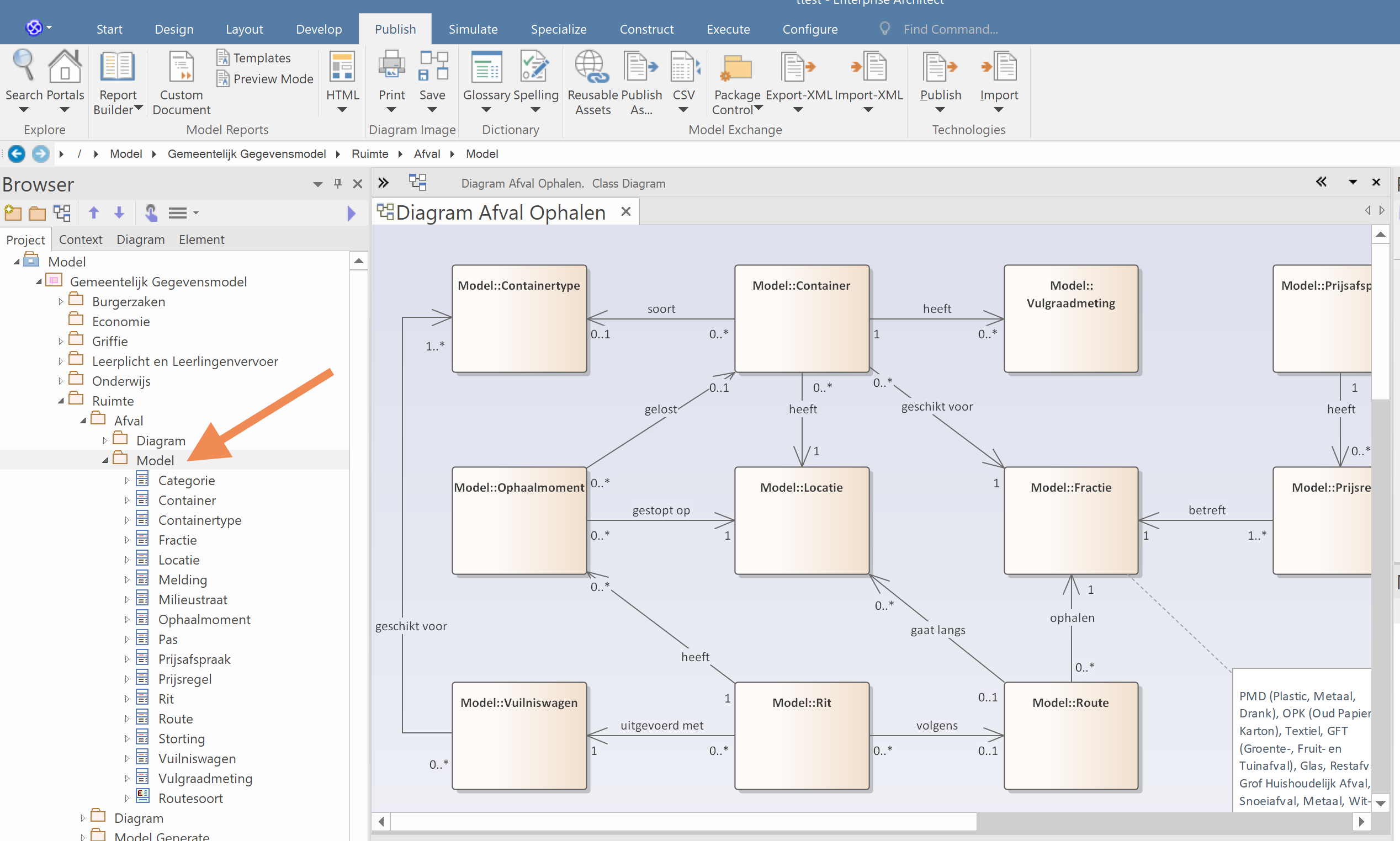Pin the Browser panel
The height and width of the screenshot is (841, 1400).
click(x=338, y=183)
